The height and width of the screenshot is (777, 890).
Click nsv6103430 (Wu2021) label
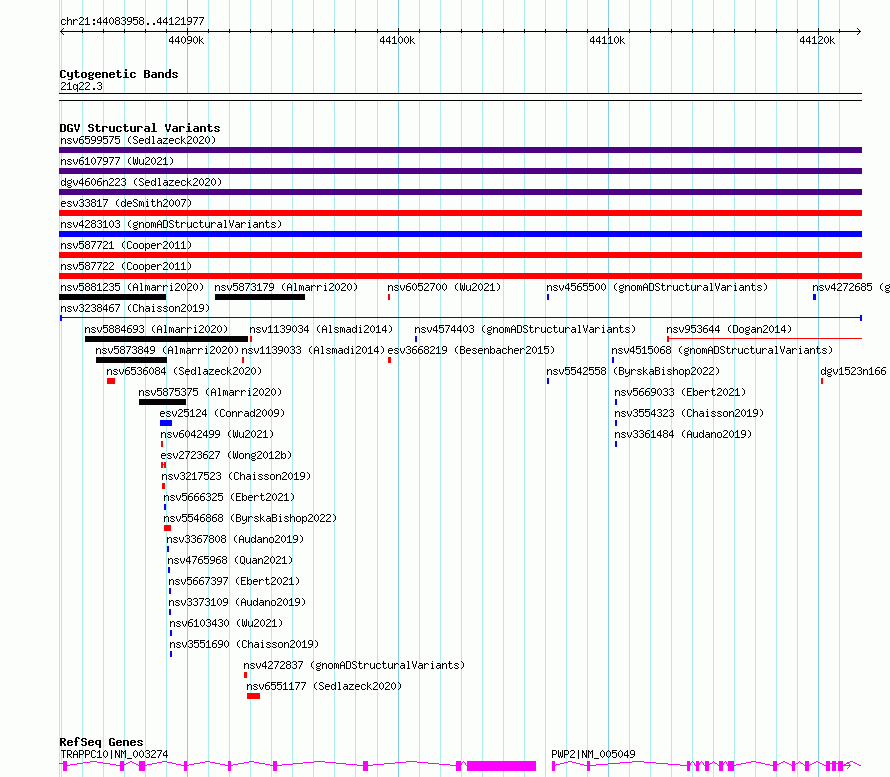coord(226,623)
